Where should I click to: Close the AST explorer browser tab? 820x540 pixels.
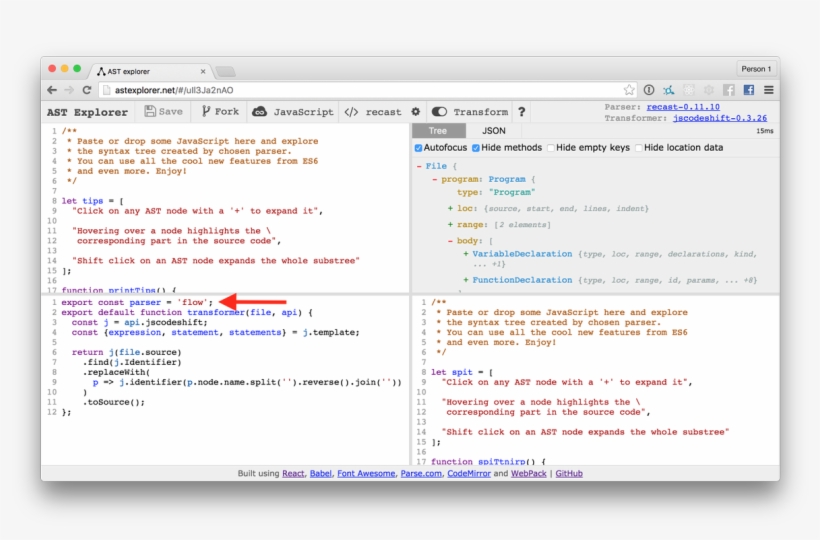pyautogui.click(x=203, y=71)
